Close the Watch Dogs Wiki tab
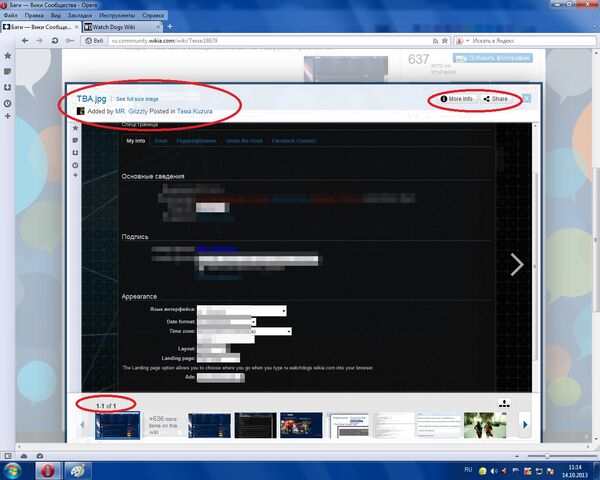 158,27
